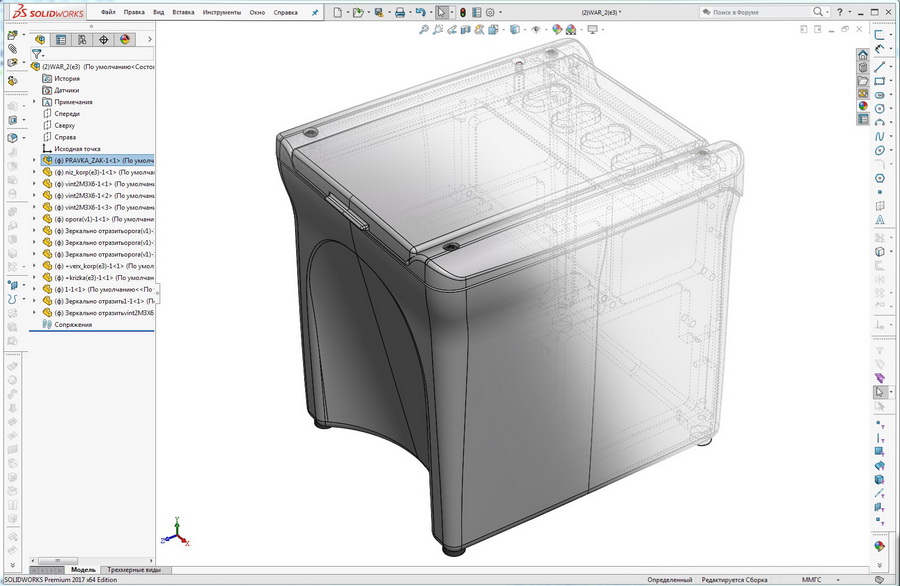Open the File Explorer folder icon in task pane

coord(863,80)
